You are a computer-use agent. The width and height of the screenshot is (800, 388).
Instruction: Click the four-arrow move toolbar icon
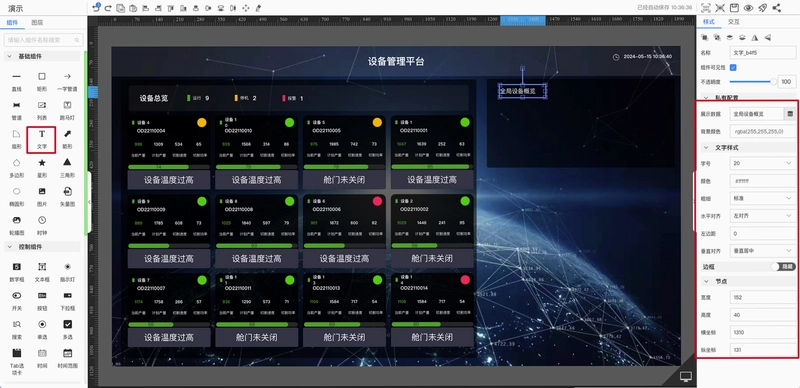click(x=246, y=8)
